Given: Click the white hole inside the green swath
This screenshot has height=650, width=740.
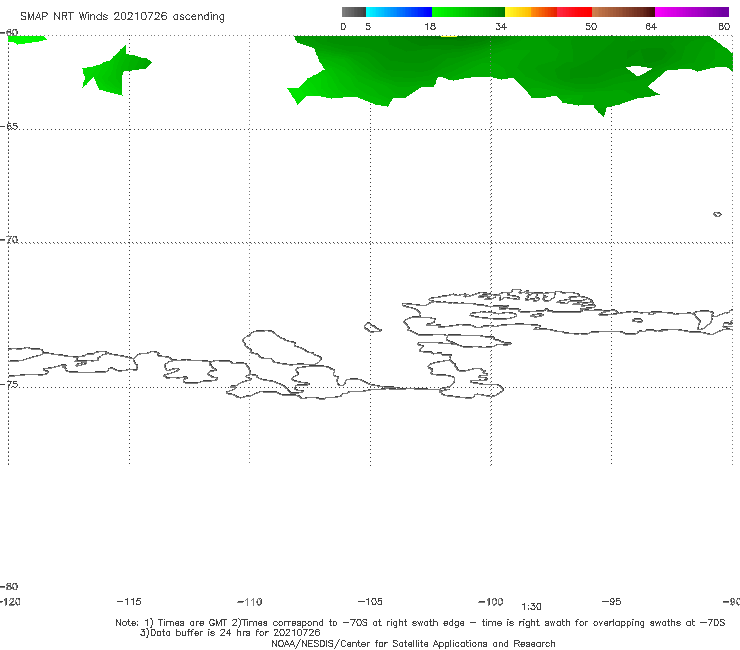Looking at the screenshot, I should [x=638, y=71].
